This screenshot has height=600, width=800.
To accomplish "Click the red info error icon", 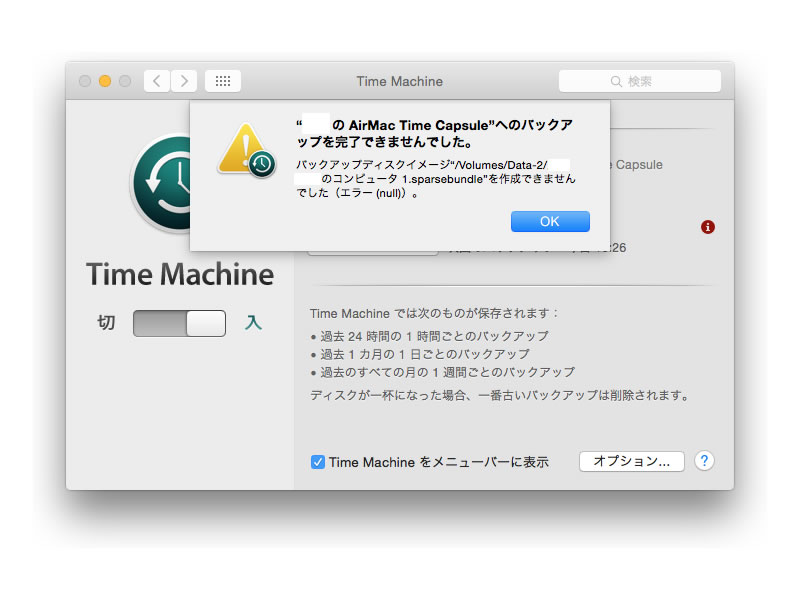I will tap(708, 227).
